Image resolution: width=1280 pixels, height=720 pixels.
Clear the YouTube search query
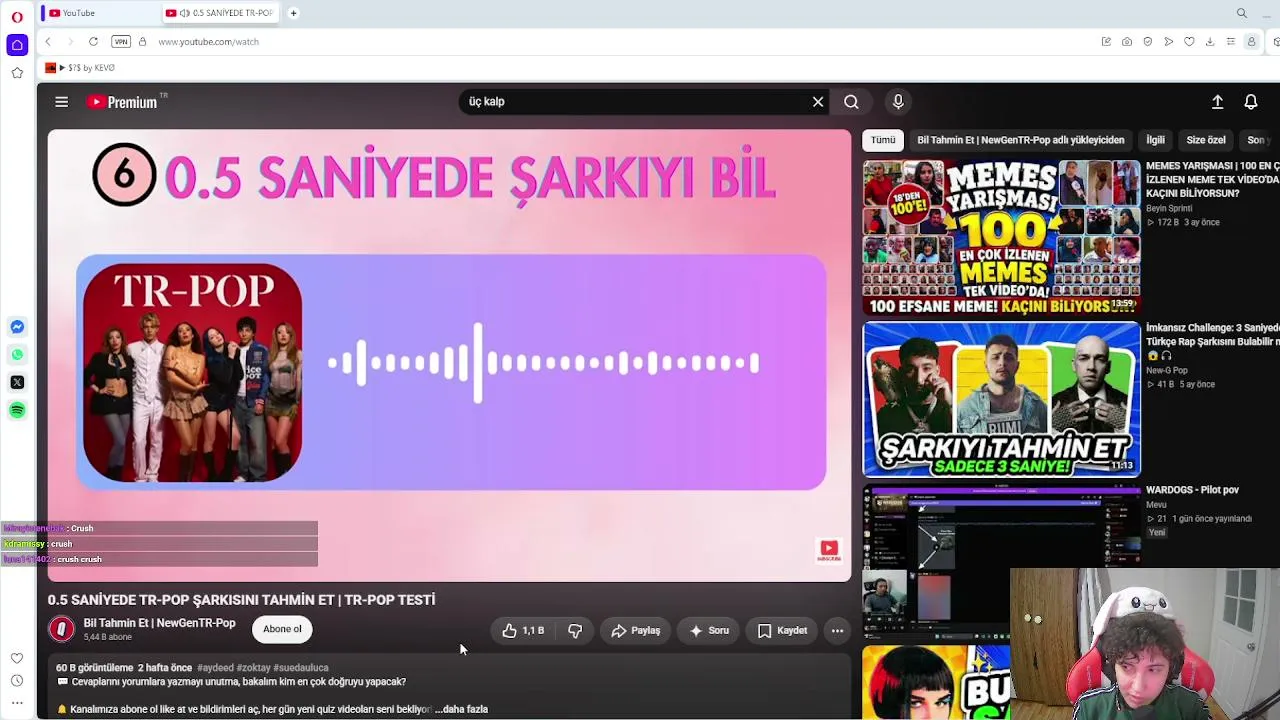click(x=818, y=102)
